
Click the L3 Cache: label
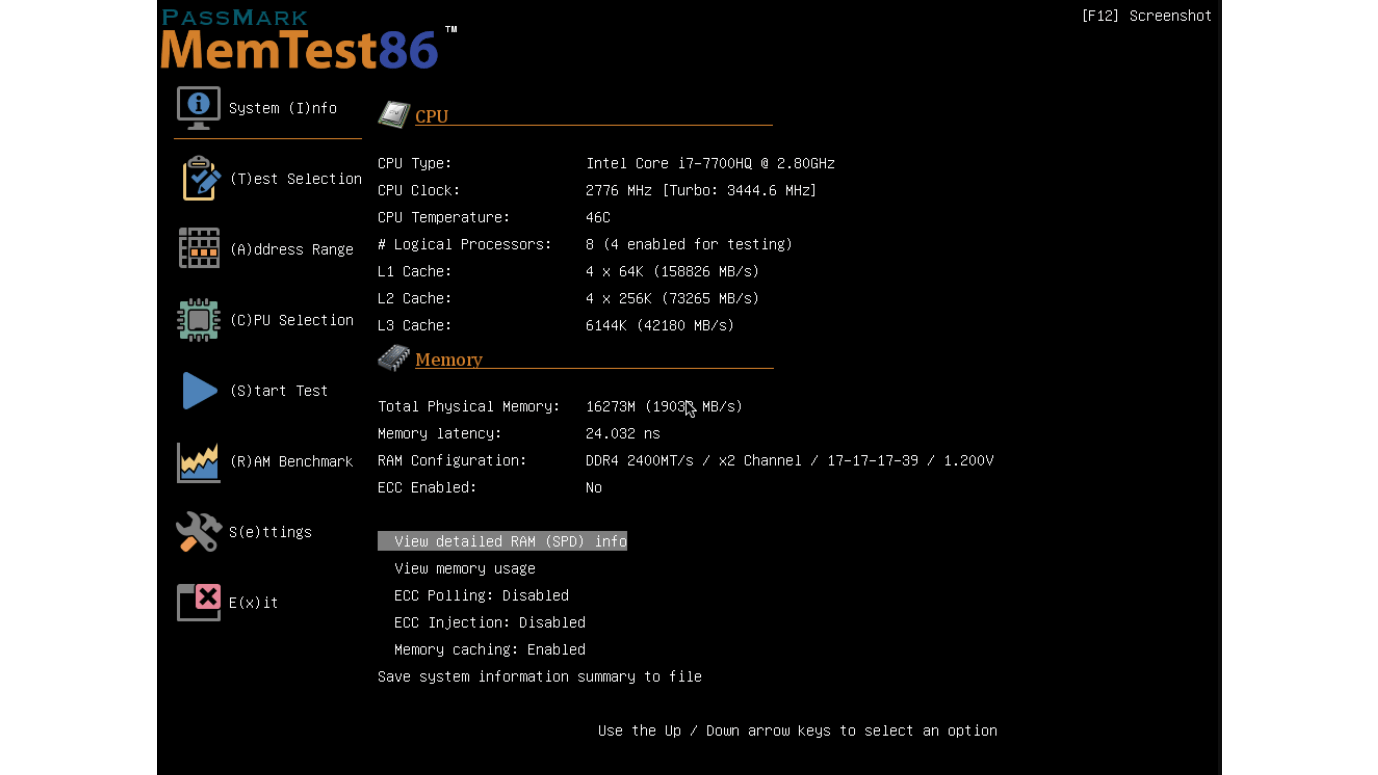click(415, 326)
